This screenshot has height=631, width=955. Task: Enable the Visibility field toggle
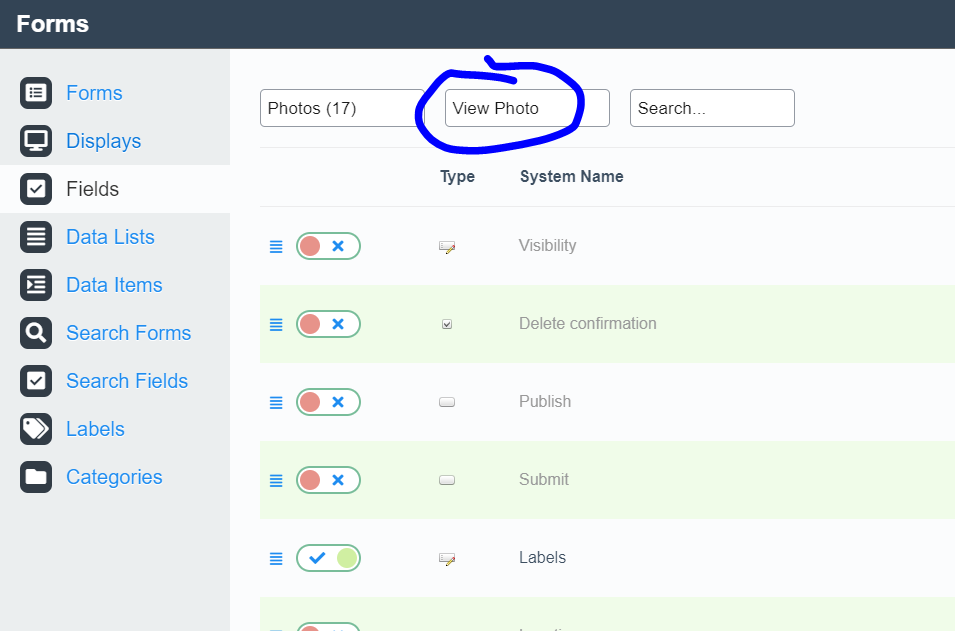click(328, 246)
